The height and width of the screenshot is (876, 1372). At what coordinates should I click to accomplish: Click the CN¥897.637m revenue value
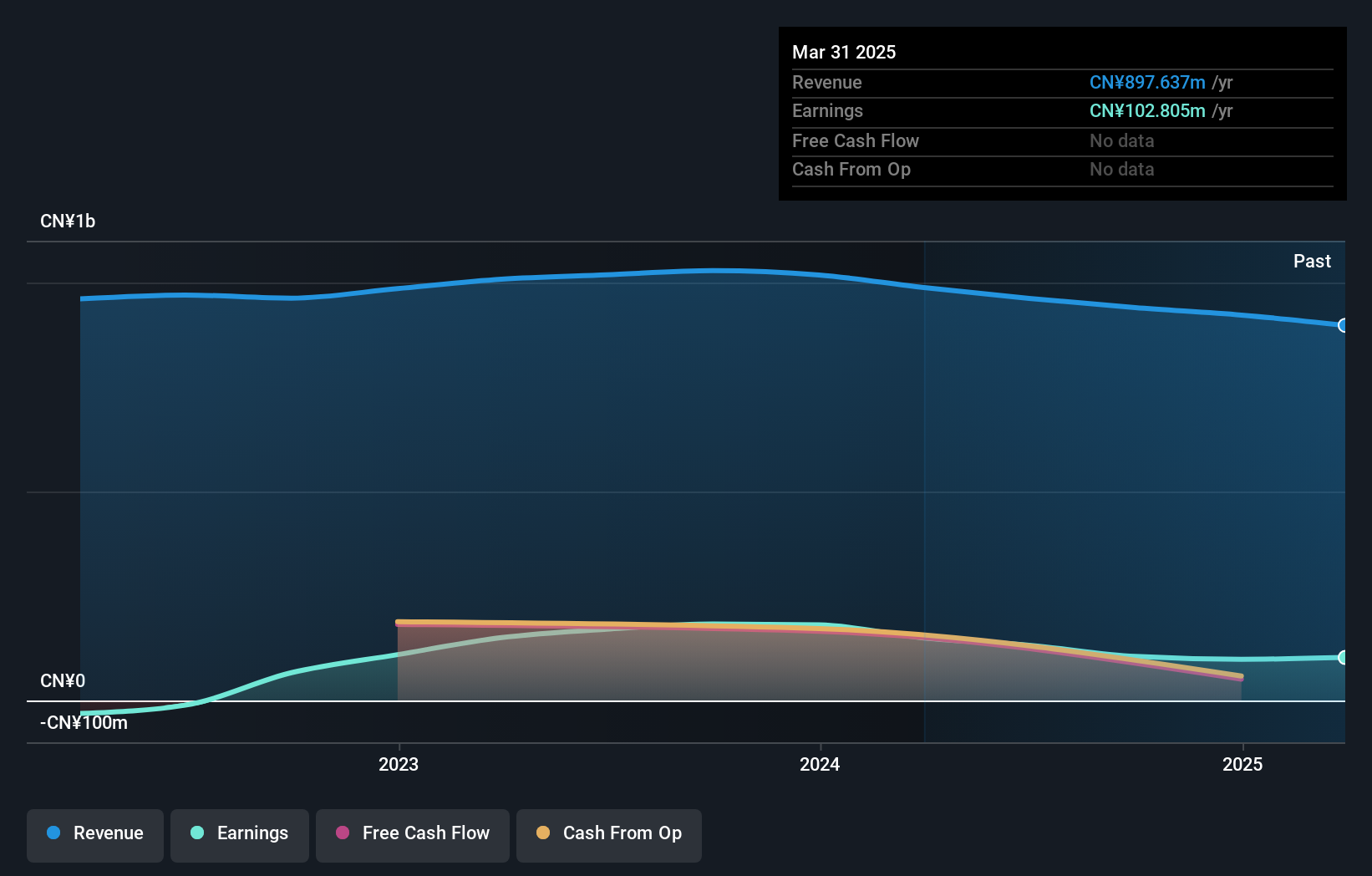1147,82
